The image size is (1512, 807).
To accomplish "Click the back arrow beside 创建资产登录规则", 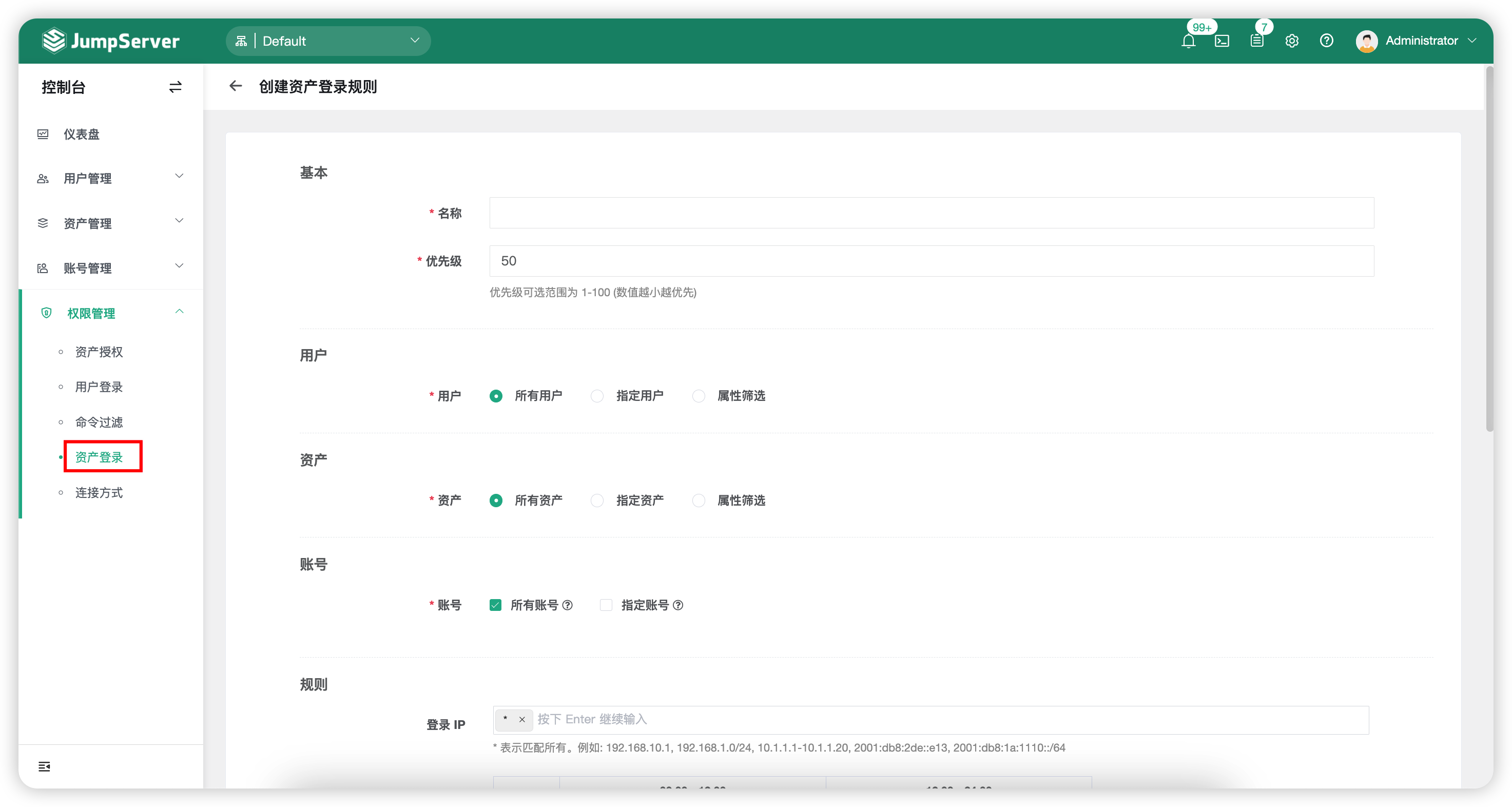I will pos(236,86).
